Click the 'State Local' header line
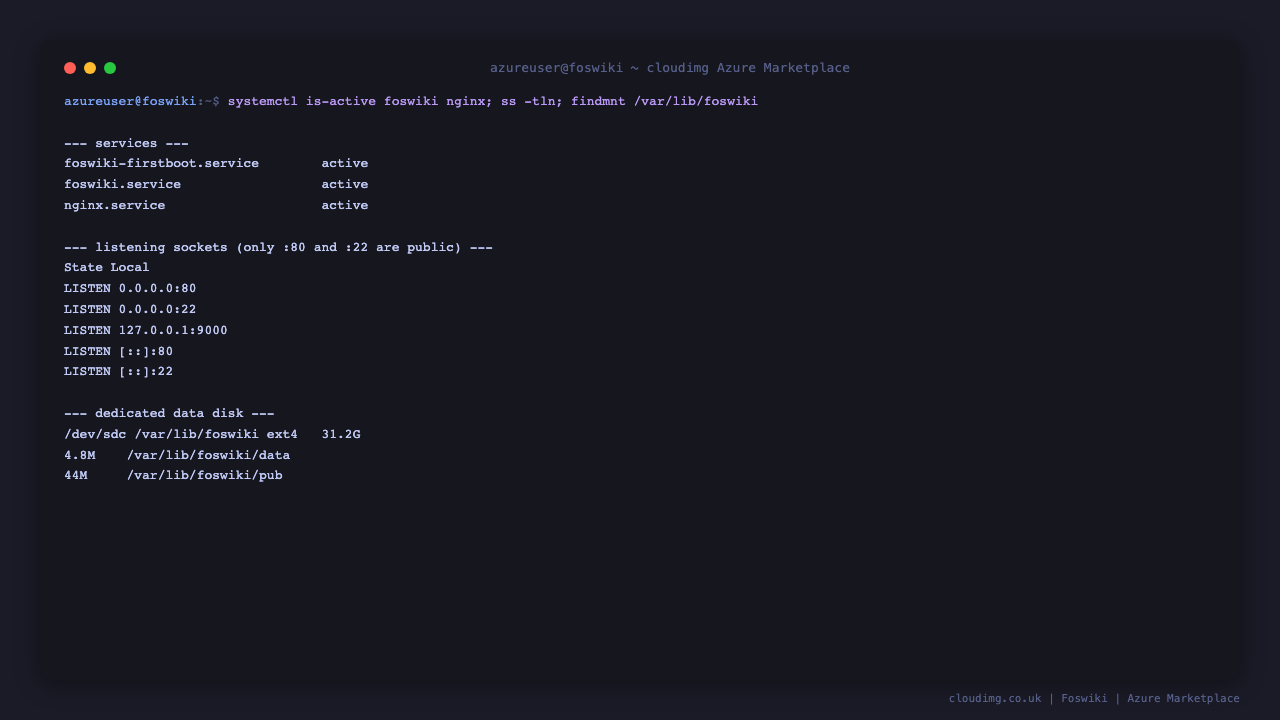 tap(107, 268)
